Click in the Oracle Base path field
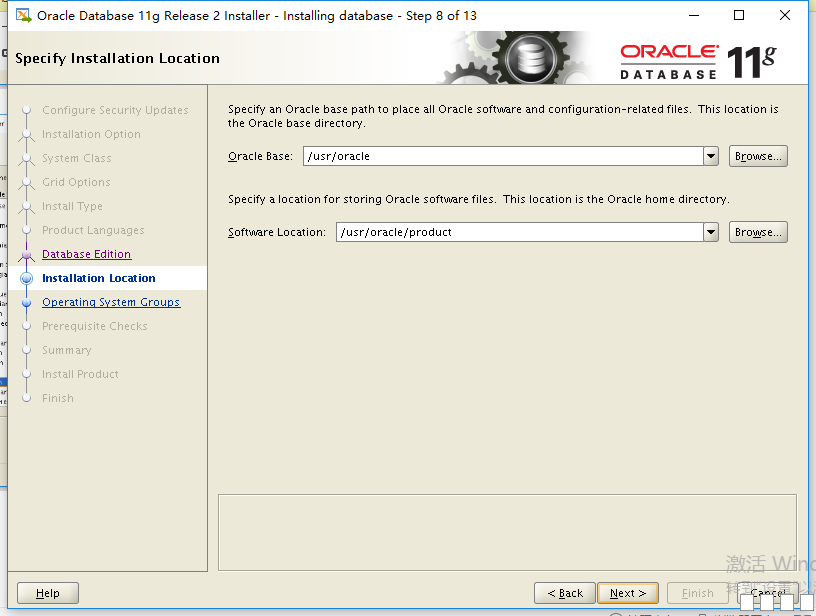The height and width of the screenshot is (616, 816). pos(502,156)
